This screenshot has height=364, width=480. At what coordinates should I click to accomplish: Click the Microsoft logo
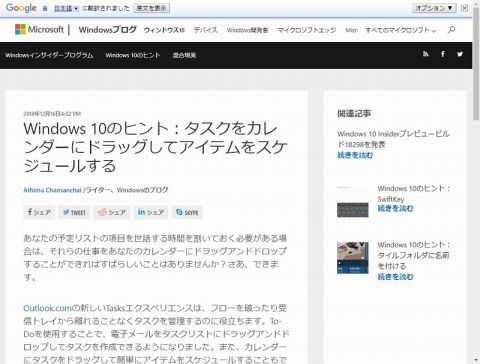pyautogui.click(x=39, y=30)
